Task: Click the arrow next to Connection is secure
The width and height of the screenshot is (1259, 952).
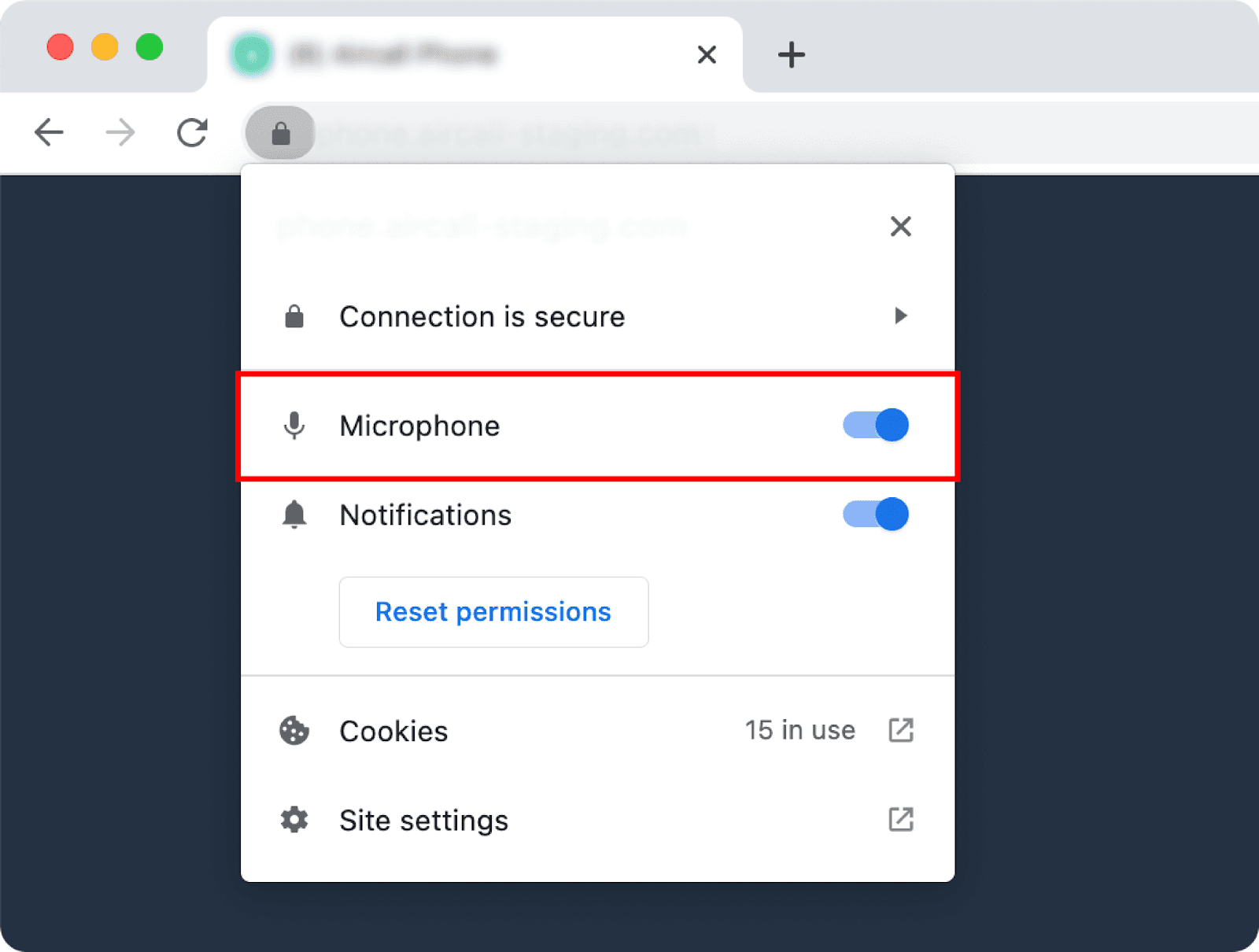Action: [901, 316]
